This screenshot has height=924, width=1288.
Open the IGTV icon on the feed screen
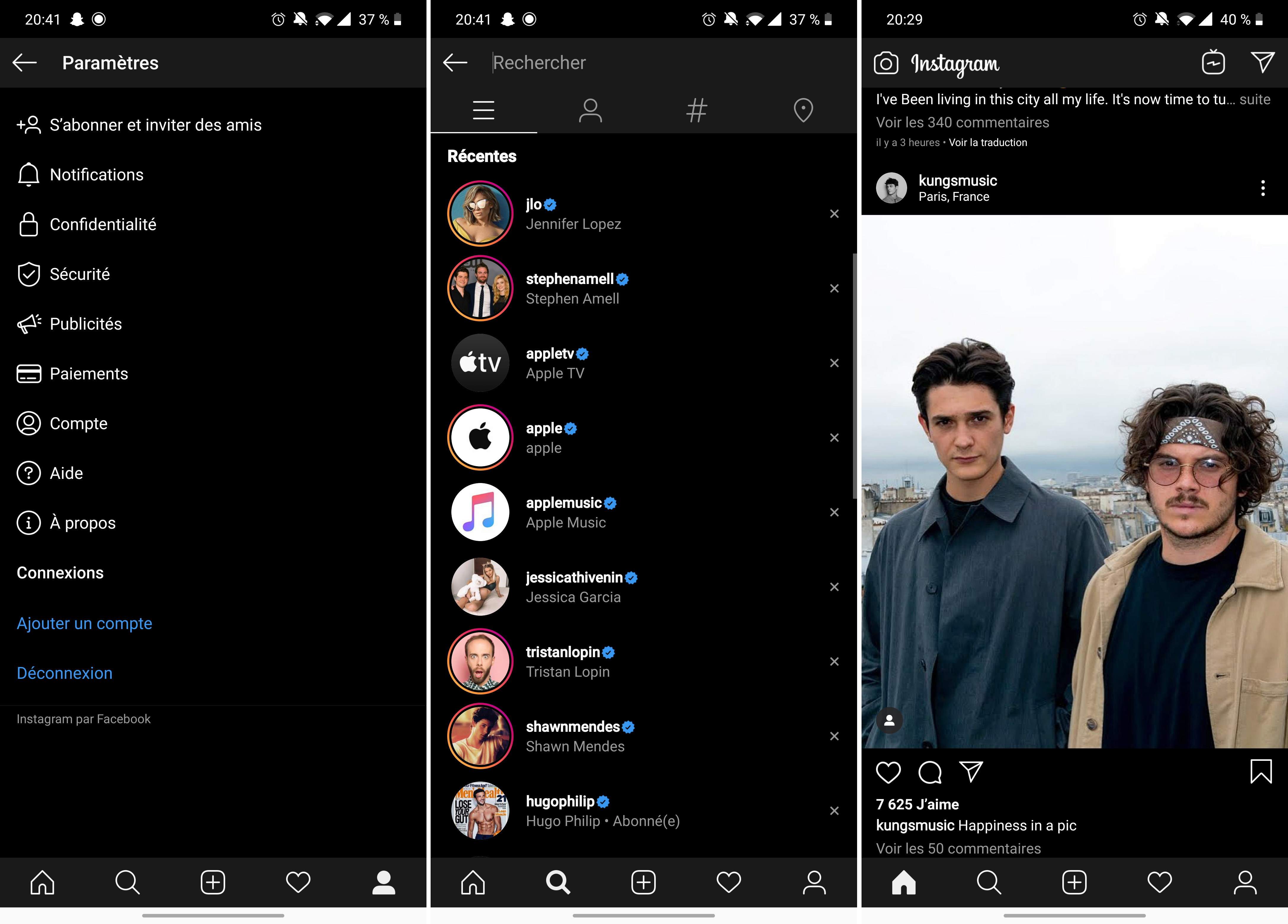click(x=1213, y=62)
